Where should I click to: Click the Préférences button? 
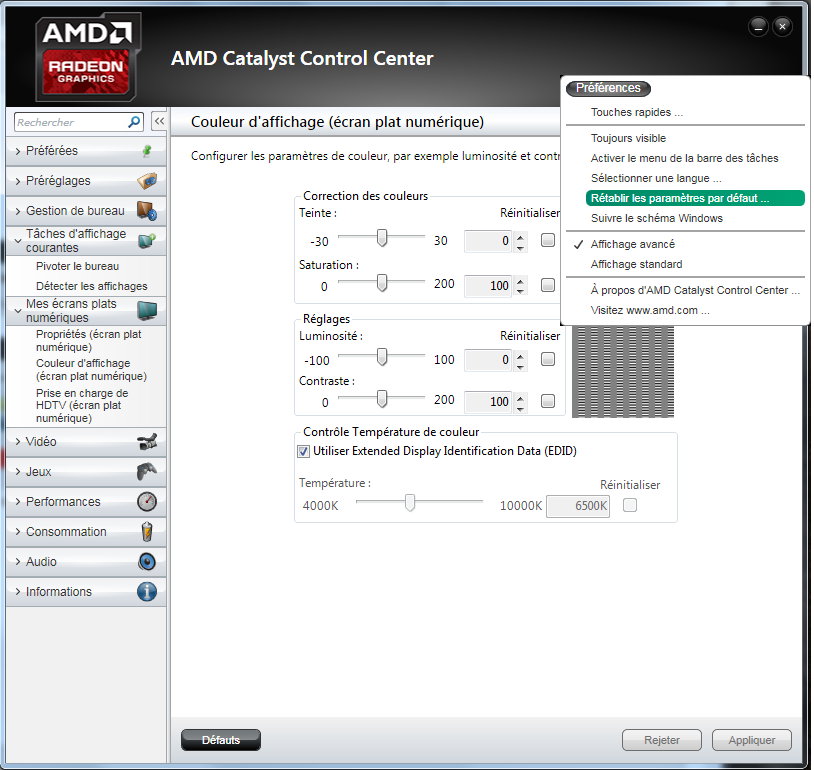(x=608, y=88)
